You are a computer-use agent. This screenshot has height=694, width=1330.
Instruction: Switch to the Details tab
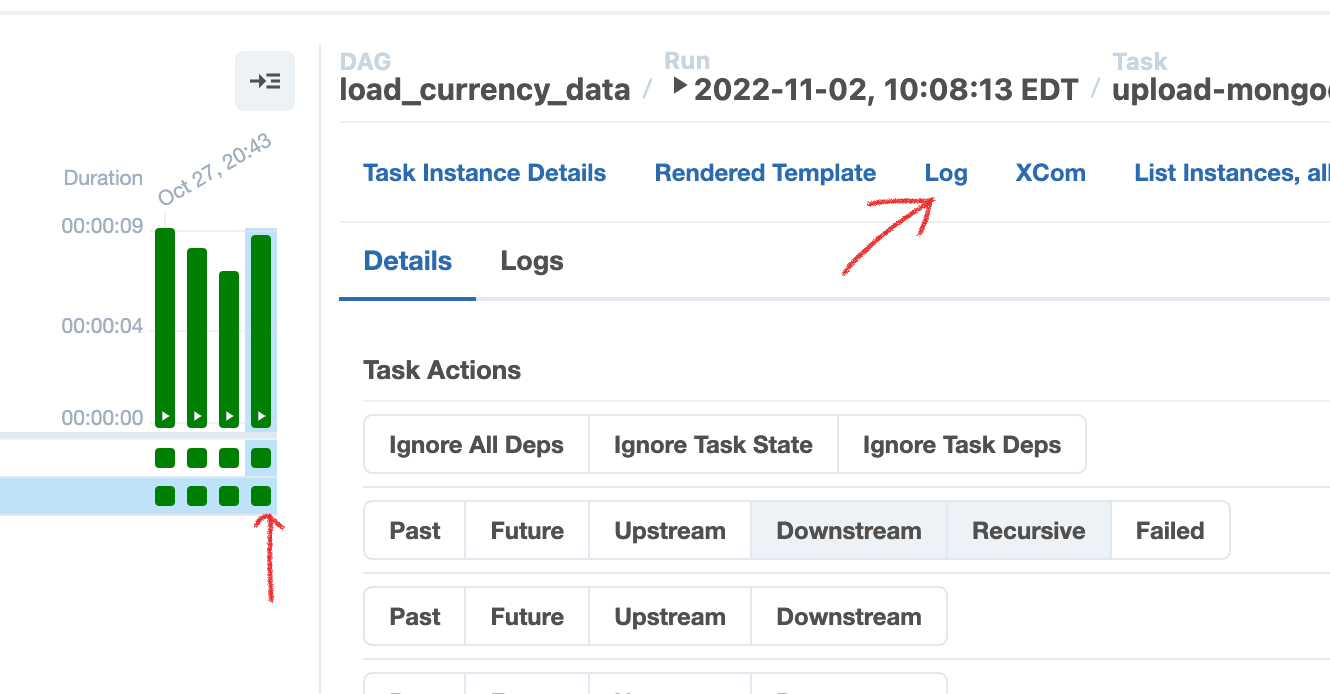[x=408, y=262]
